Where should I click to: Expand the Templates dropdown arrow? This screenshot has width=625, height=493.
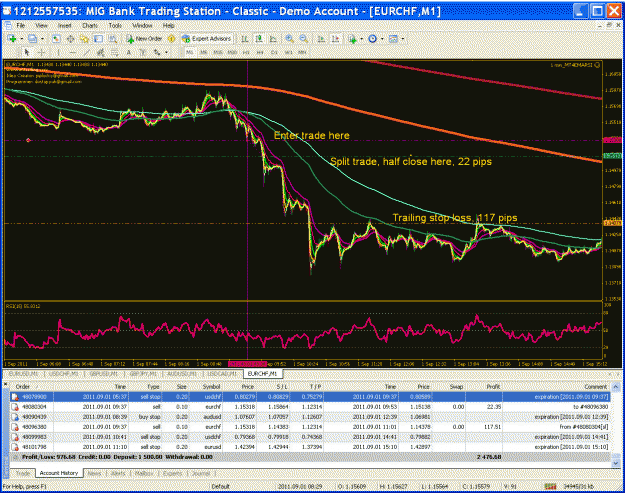[x=403, y=39]
